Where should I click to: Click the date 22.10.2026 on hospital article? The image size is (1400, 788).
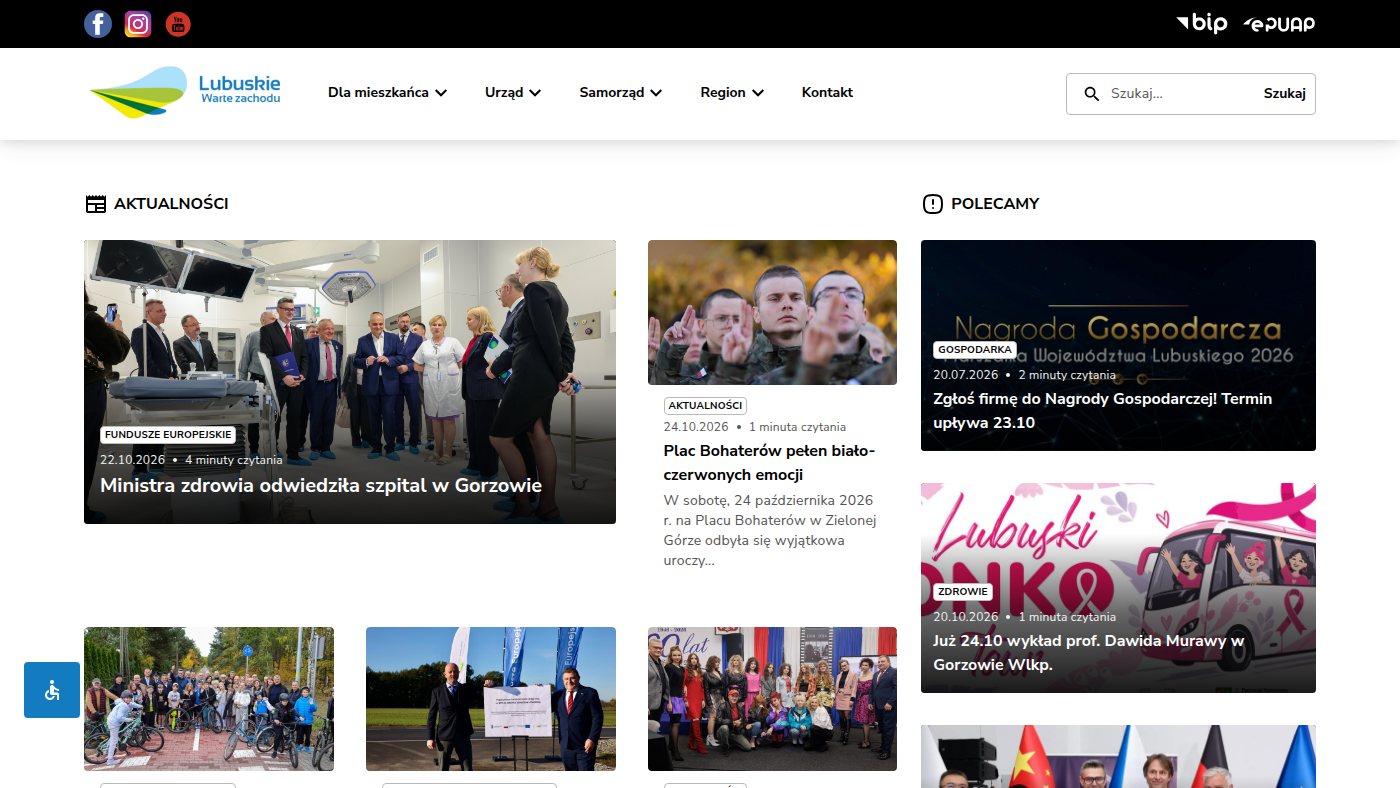[133, 460]
